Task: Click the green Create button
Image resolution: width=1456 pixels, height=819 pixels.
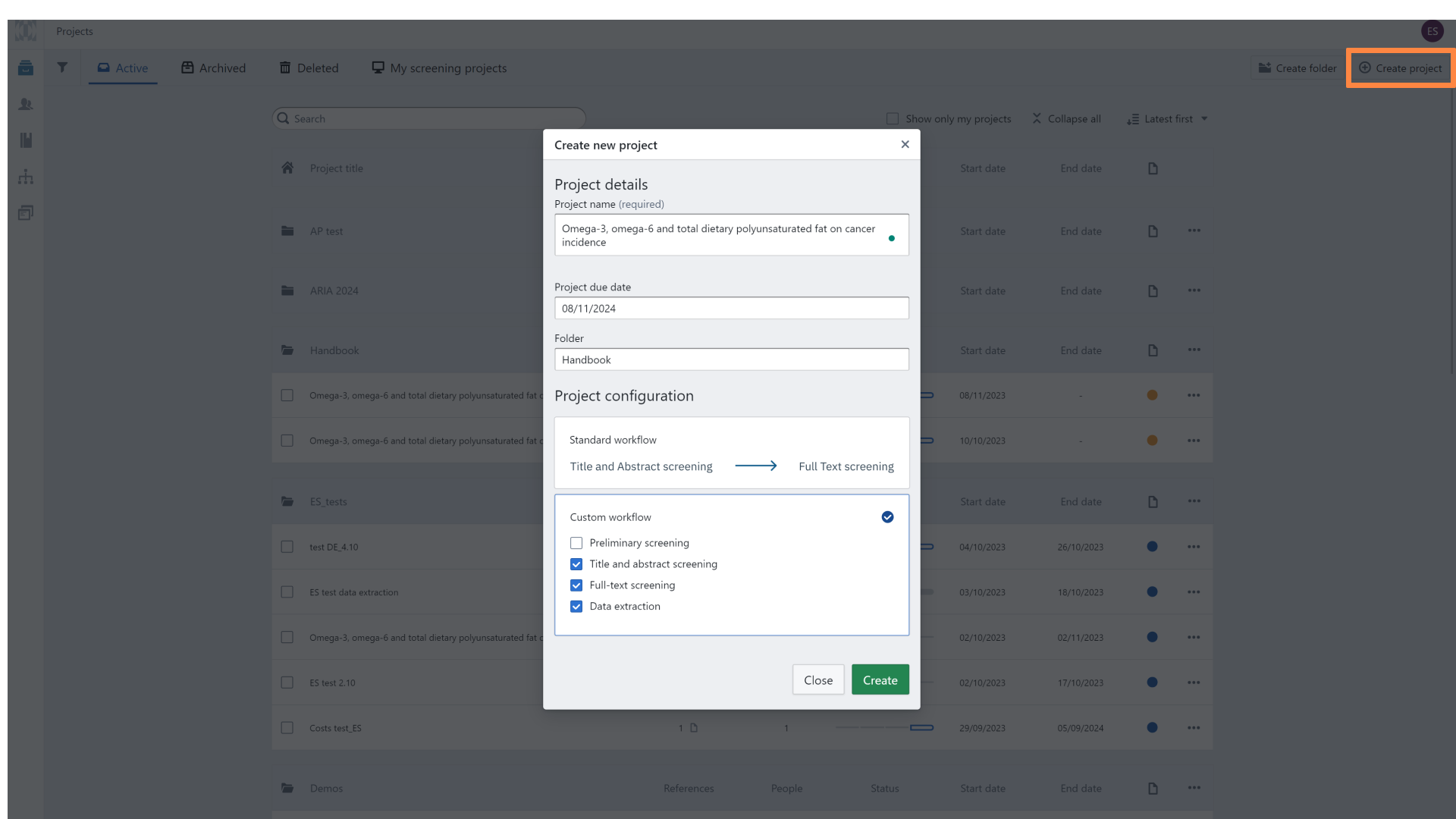Action: pyautogui.click(x=880, y=679)
